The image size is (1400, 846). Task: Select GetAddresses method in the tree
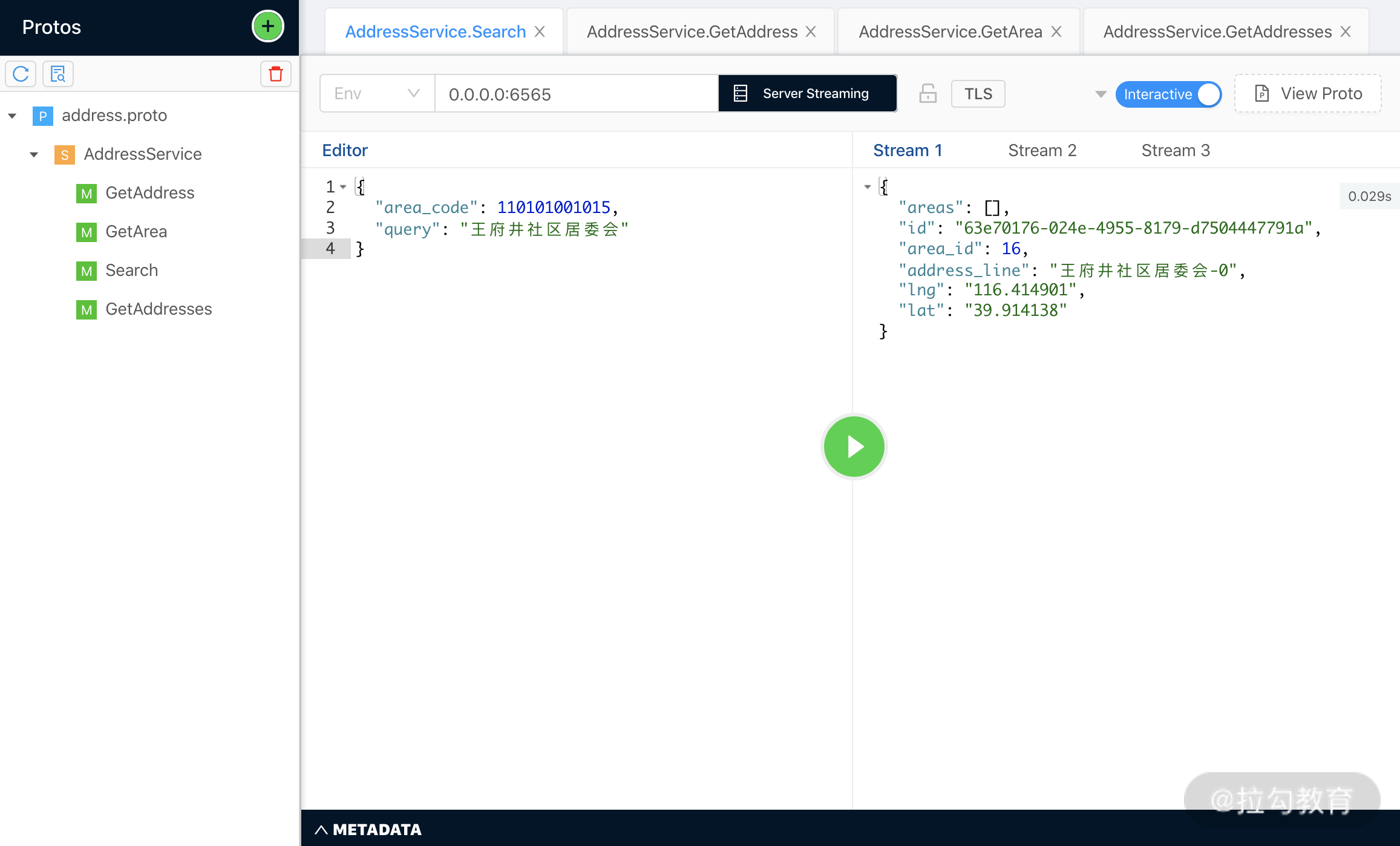159,309
